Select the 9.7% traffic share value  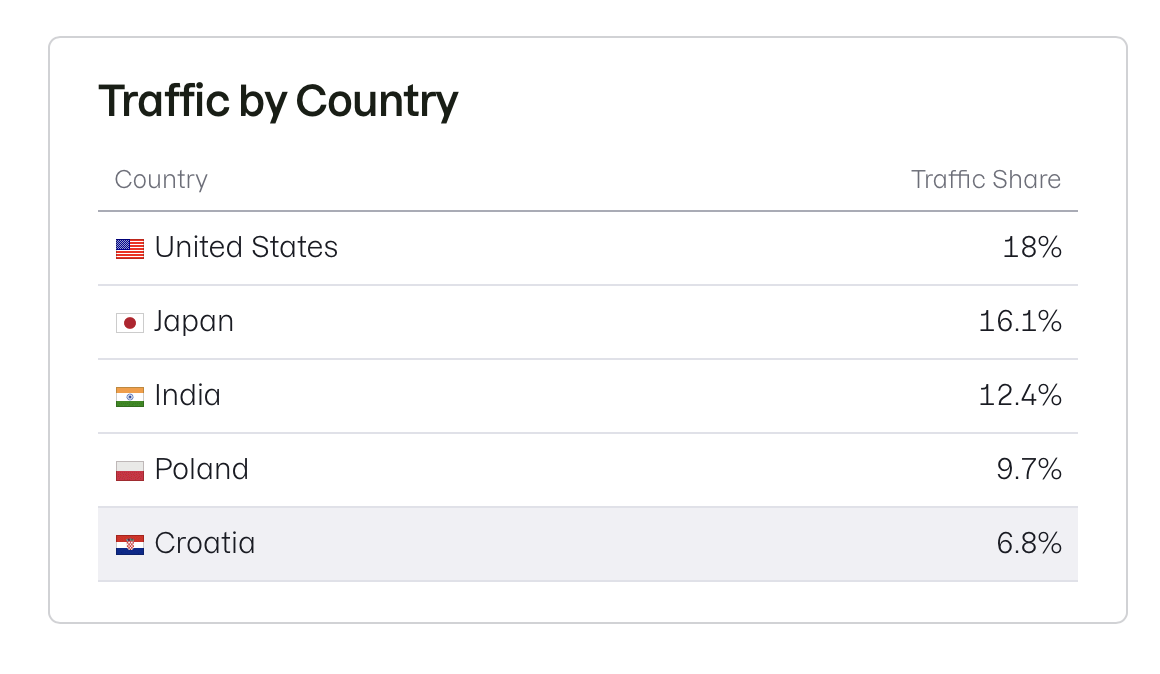point(1029,469)
